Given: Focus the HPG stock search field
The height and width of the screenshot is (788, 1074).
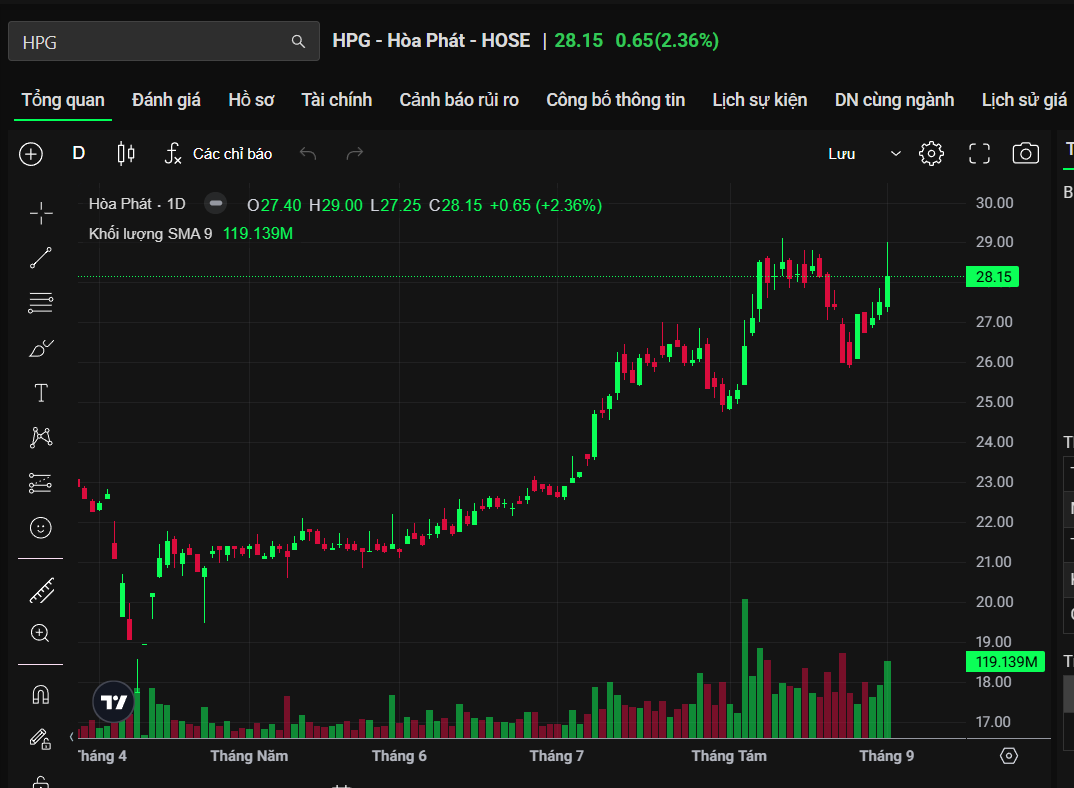Looking at the screenshot, I should (x=164, y=41).
